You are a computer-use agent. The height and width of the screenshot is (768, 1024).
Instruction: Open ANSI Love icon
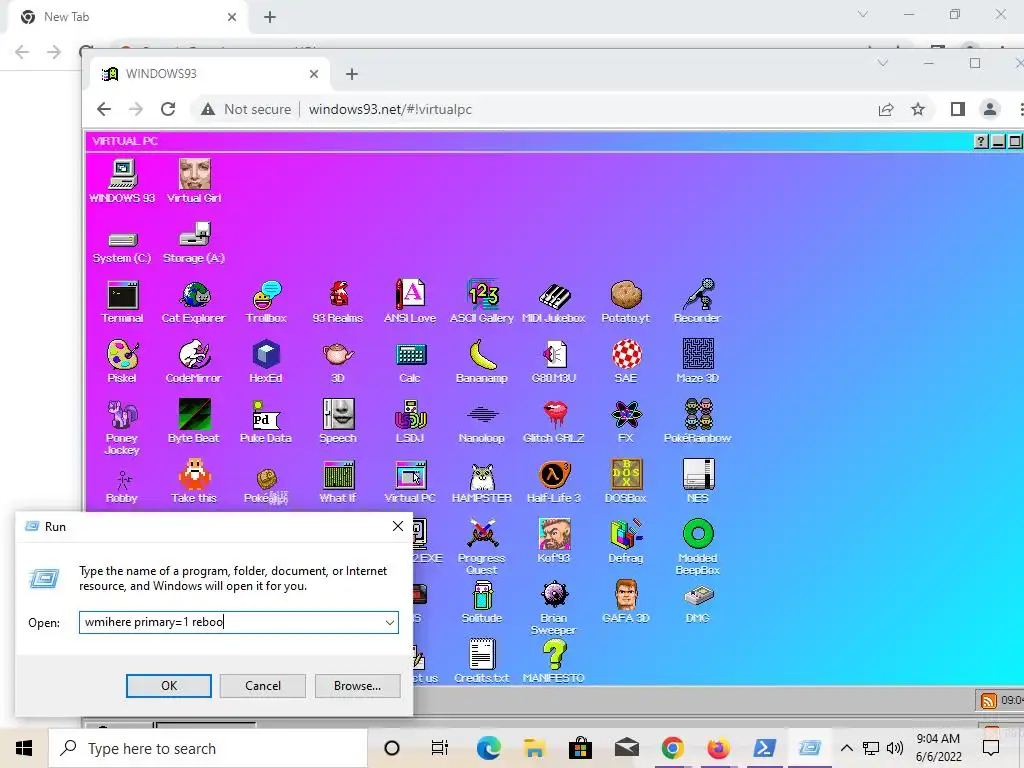[x=410, y=302]
